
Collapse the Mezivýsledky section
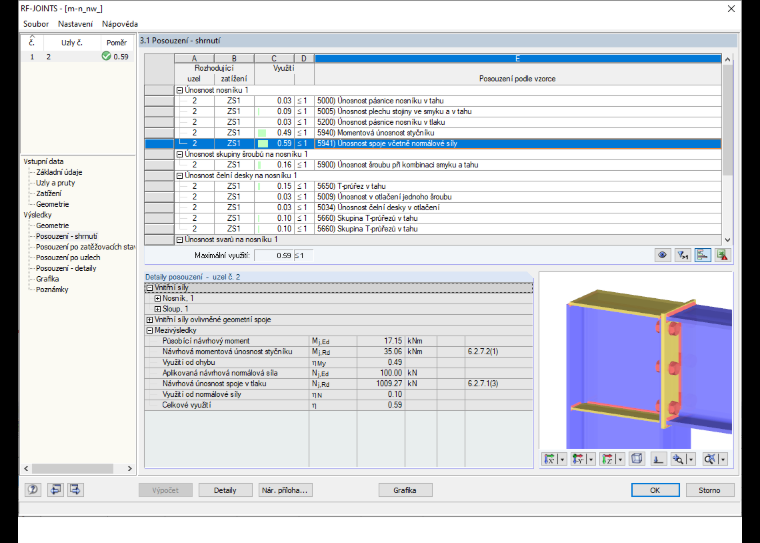point(150,330)
